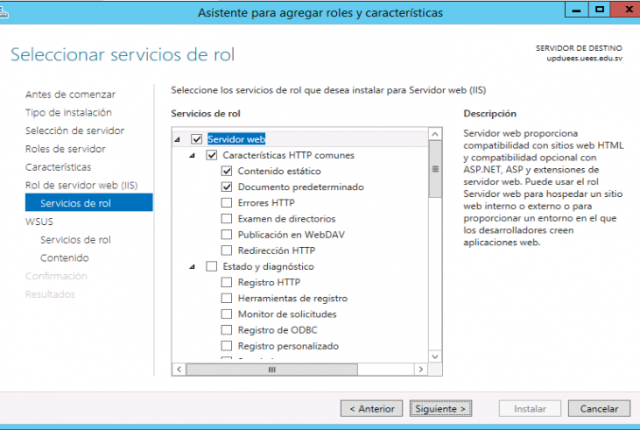
Task: Open Características step
Action: [x=58, y=167]
